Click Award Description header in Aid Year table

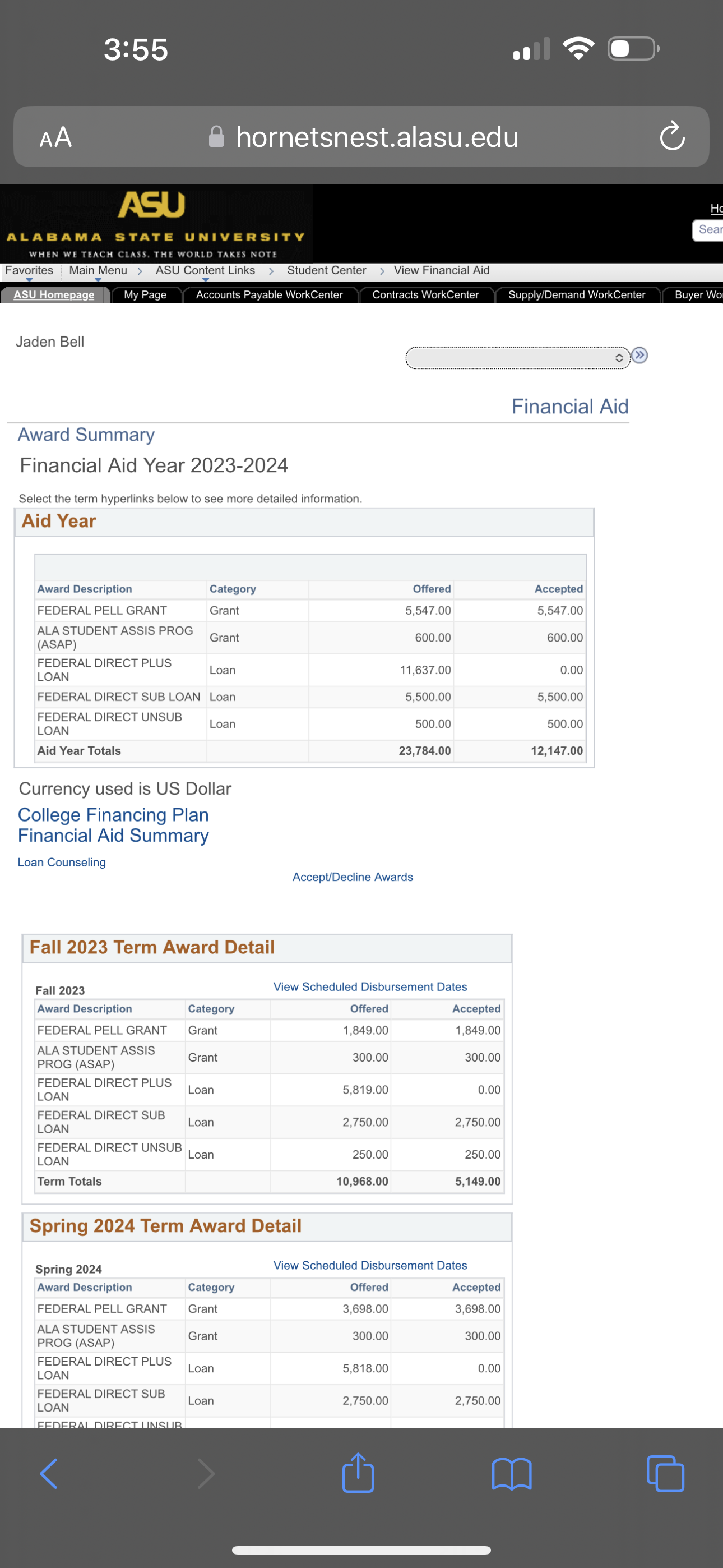[x=85, y=589]
